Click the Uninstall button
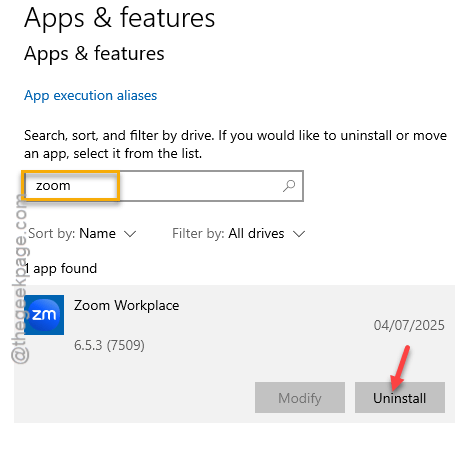The height and width of the screenshot is (449, 460). 400,397
